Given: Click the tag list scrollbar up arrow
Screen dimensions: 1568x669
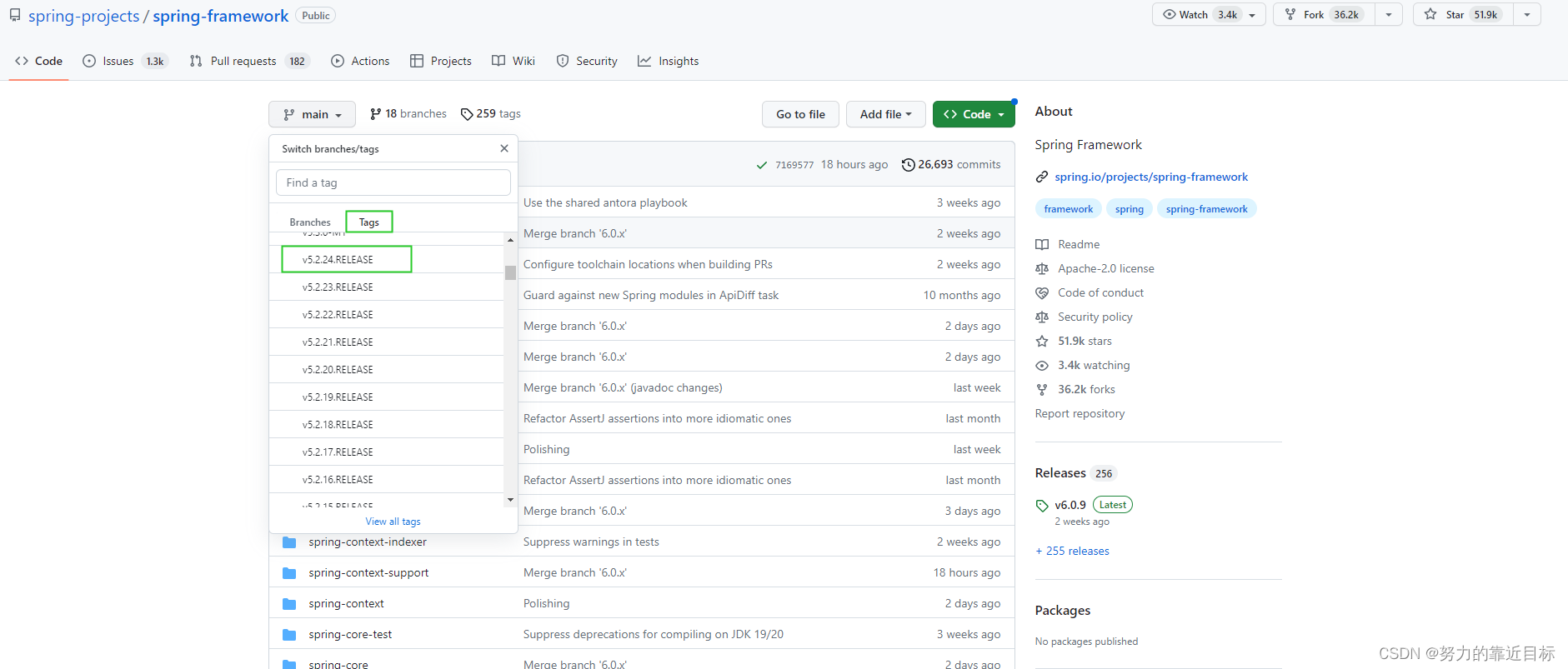Looking at the screenshot, I should pyautogui.click(x=510, y=240).
